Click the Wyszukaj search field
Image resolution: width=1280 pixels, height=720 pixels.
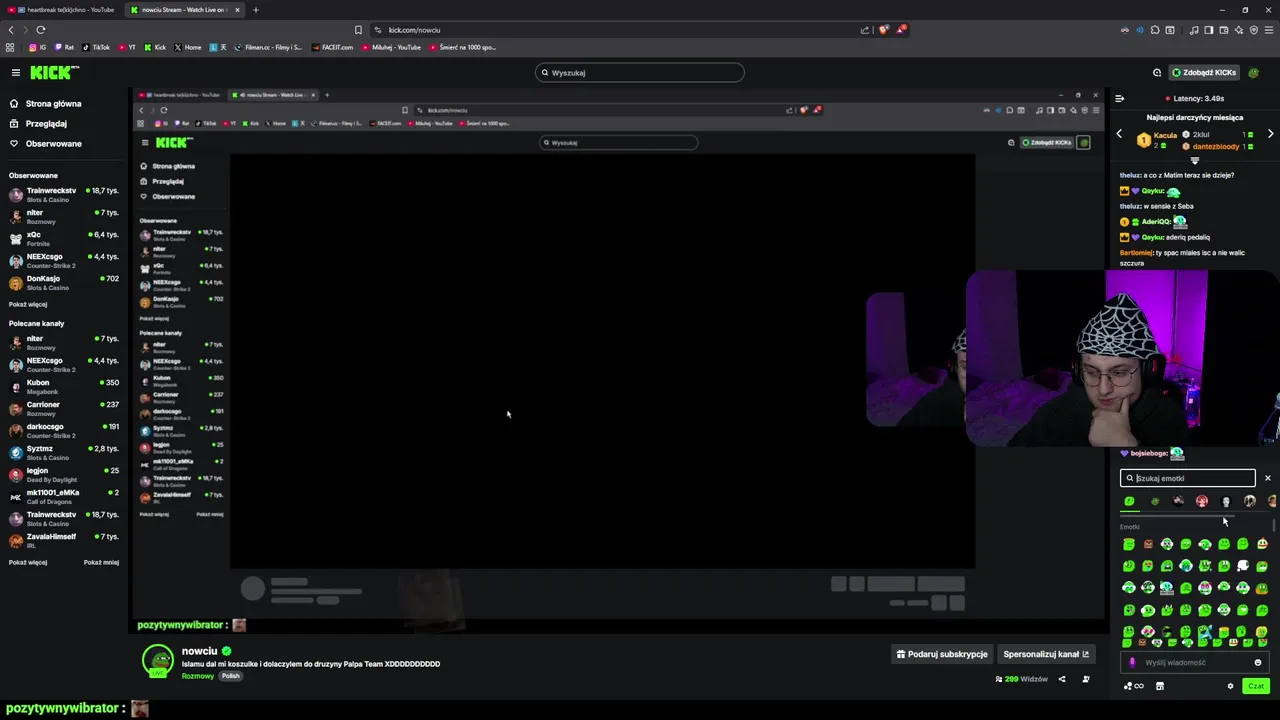[640, 72]
